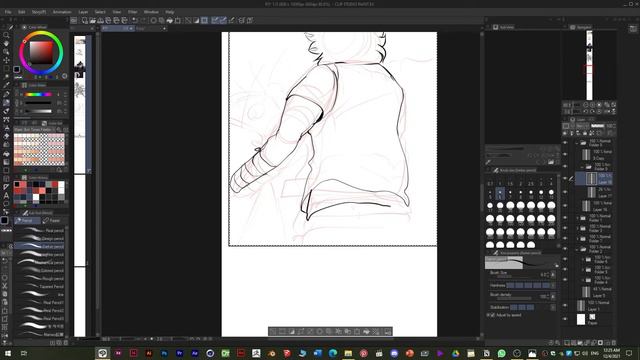The height and width of the screenshot is (360, 640).
Task: Choose the Tapered Pencil brush
Action: tap(40, 287)
